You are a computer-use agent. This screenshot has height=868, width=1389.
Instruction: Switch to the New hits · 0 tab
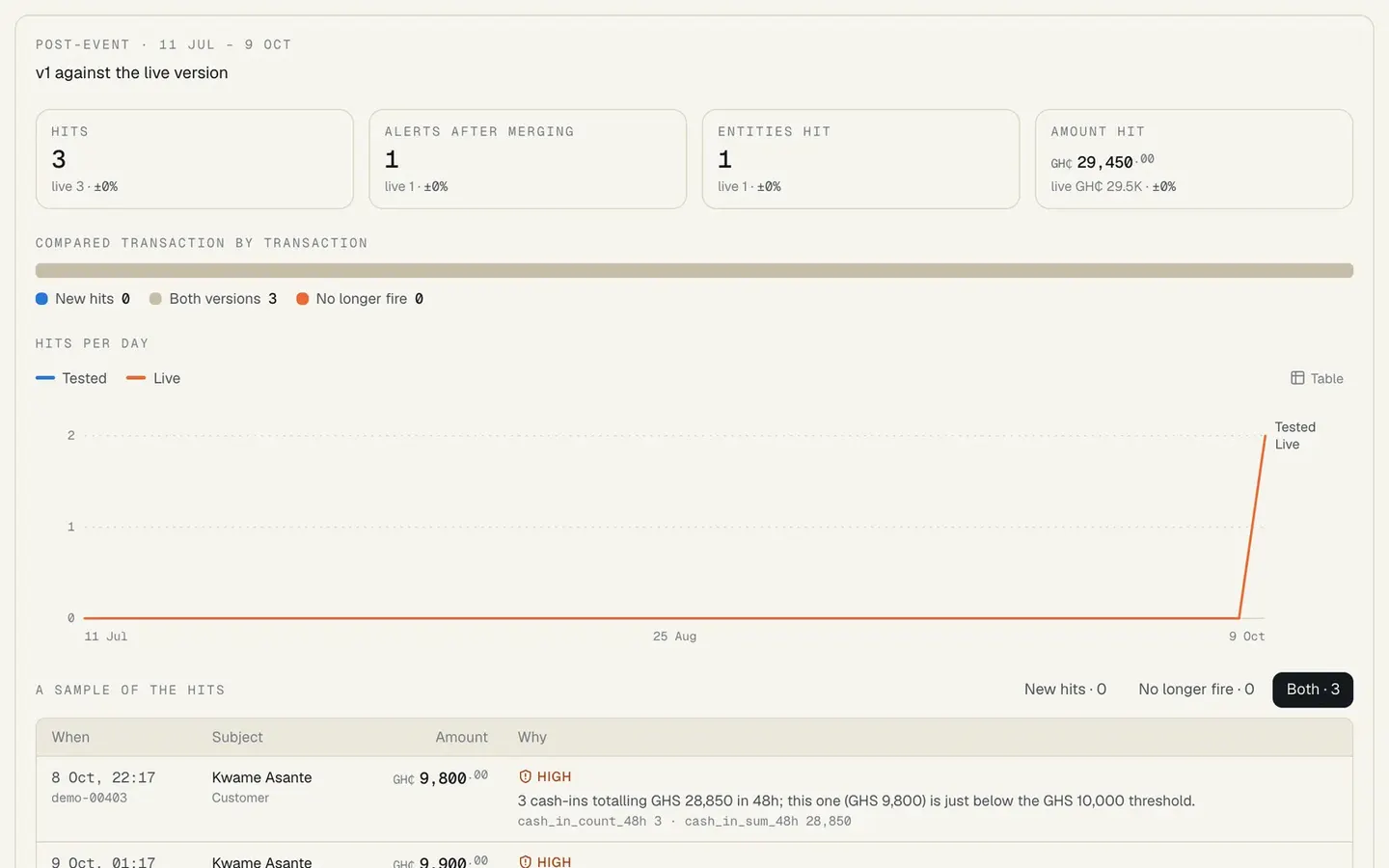coord(1065,690)
